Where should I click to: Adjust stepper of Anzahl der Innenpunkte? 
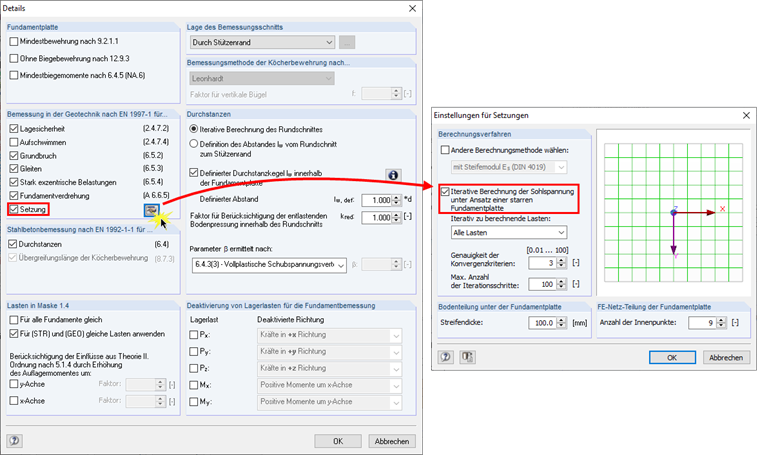point(721,323)
